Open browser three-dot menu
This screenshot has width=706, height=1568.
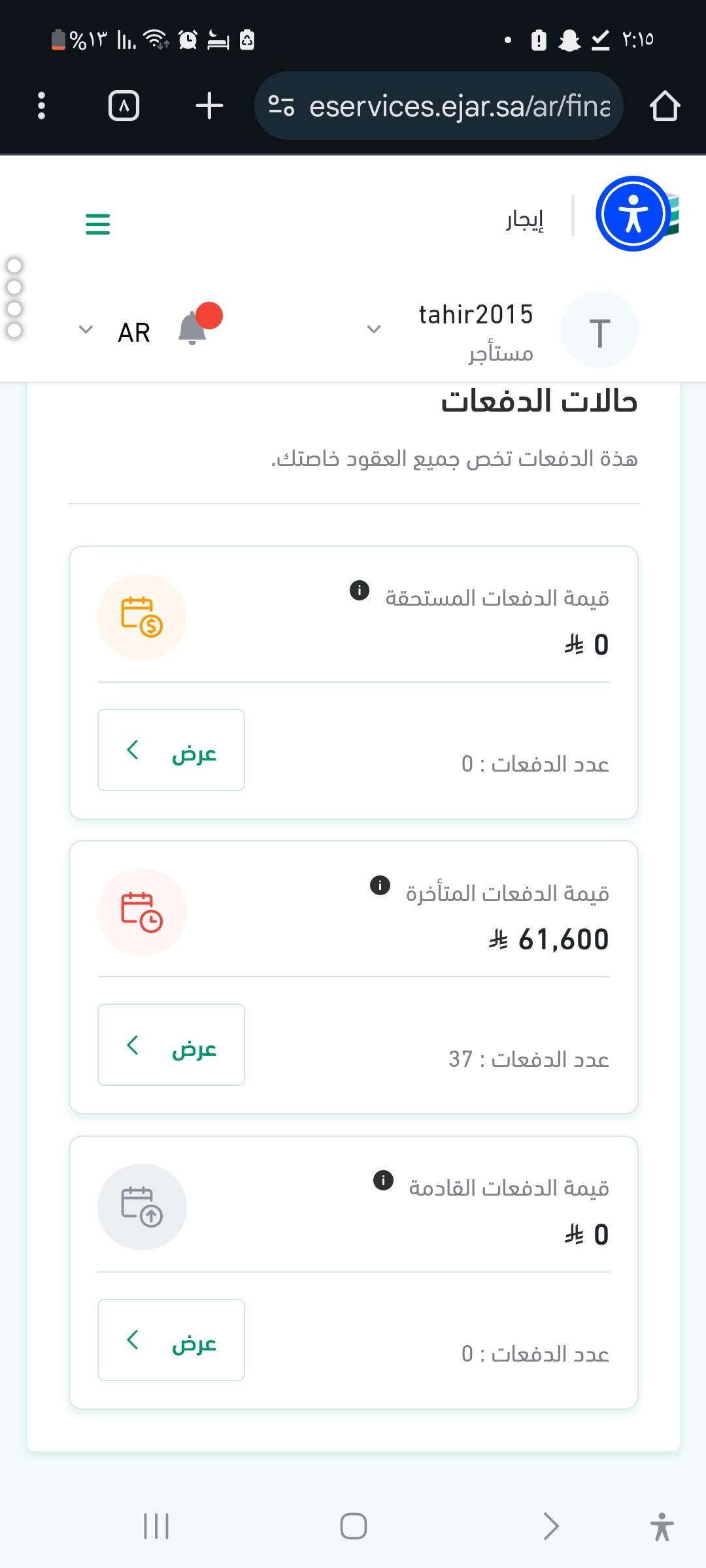point(42,106)
